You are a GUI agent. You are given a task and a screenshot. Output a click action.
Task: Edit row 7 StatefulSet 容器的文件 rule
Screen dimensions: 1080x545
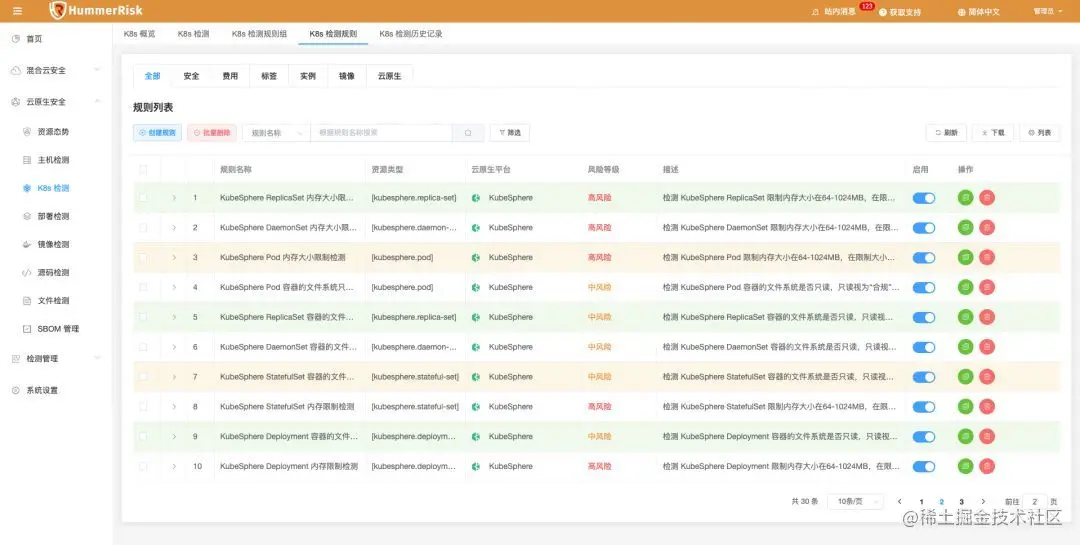click(x=966, y=377)
